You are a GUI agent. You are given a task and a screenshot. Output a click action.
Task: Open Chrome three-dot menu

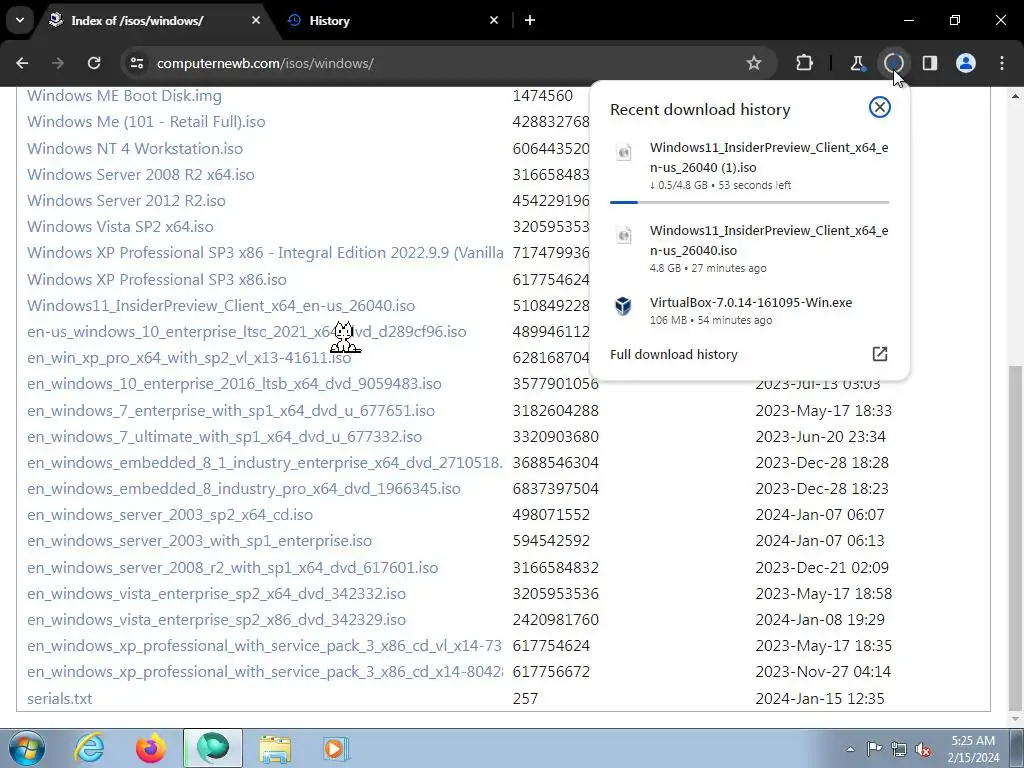coord(1002,63)
